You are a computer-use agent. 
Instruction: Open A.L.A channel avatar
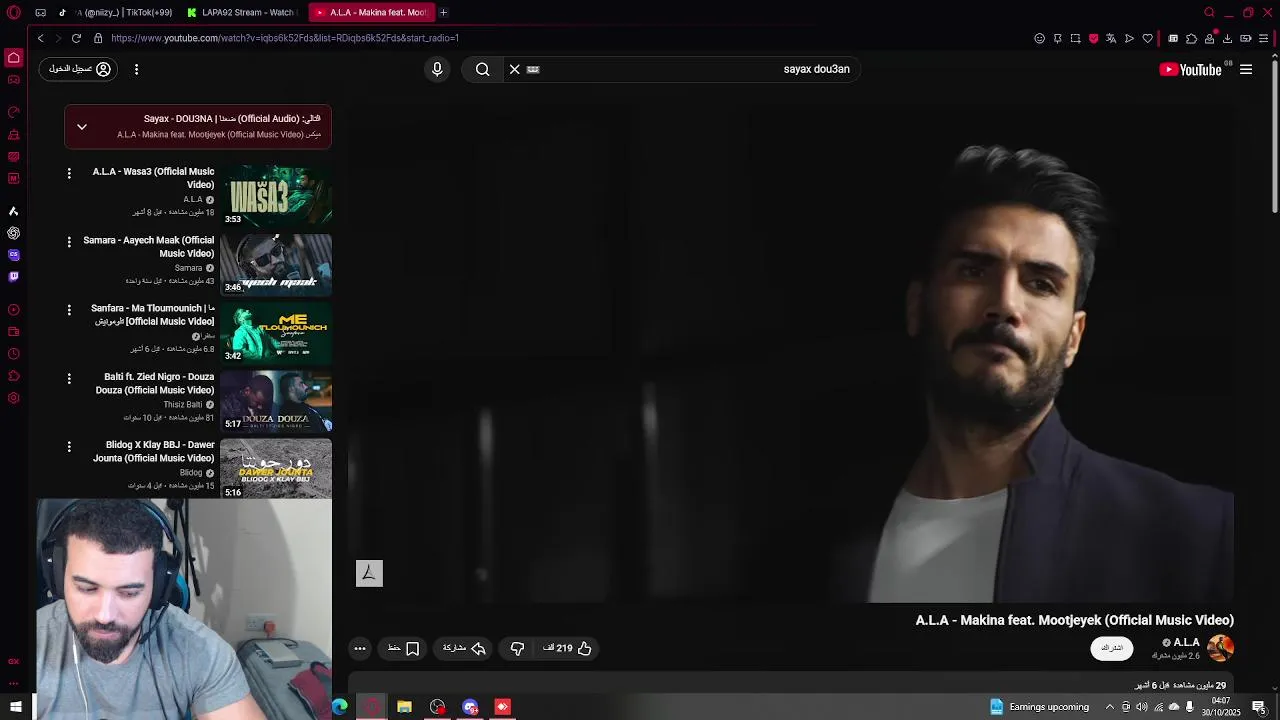pos(1221,648)
